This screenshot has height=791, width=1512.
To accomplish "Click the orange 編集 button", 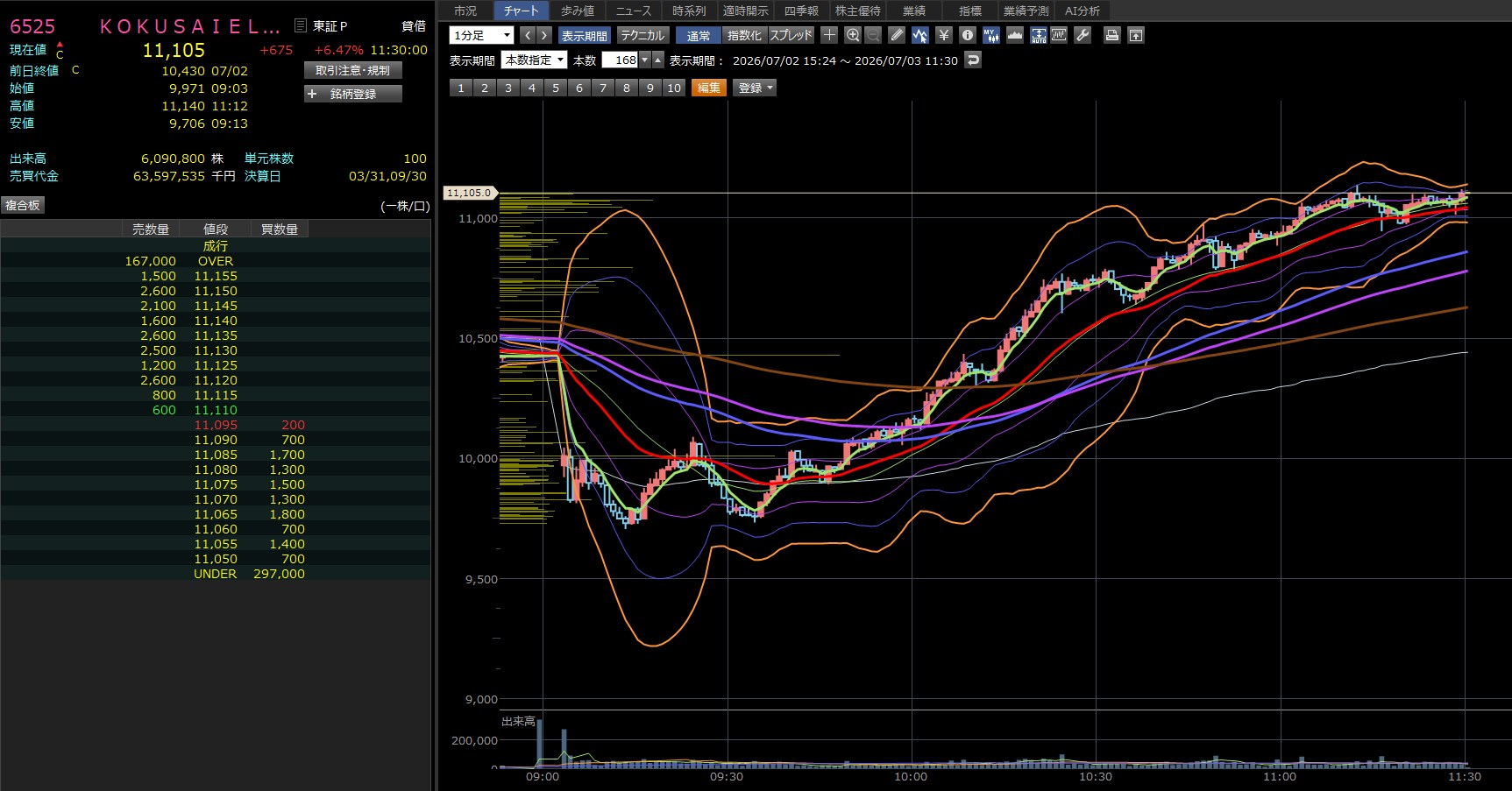I will (708, 88).
